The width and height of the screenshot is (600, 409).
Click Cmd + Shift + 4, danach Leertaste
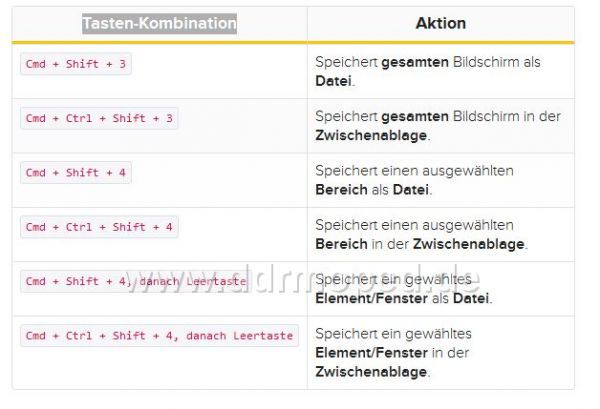[x=135, y=281]
